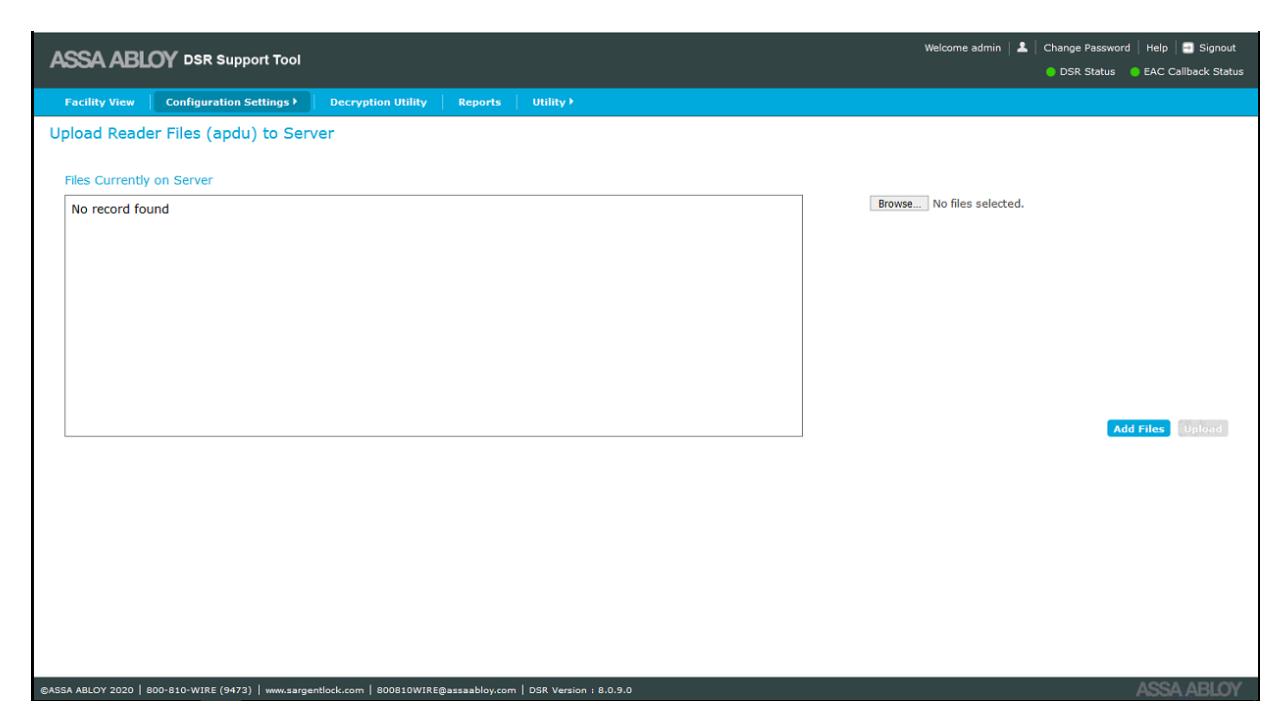Click the Add Files button
Image resolution: width=1286 pixels, height=722 pixels.
click(1138, 429)
